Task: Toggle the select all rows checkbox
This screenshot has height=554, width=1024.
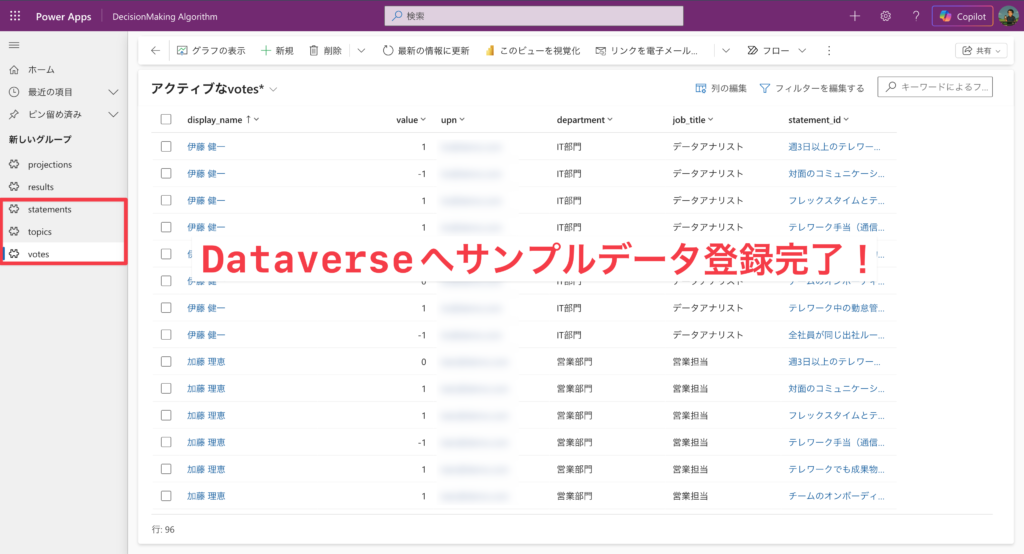Action: click(166, 120)
